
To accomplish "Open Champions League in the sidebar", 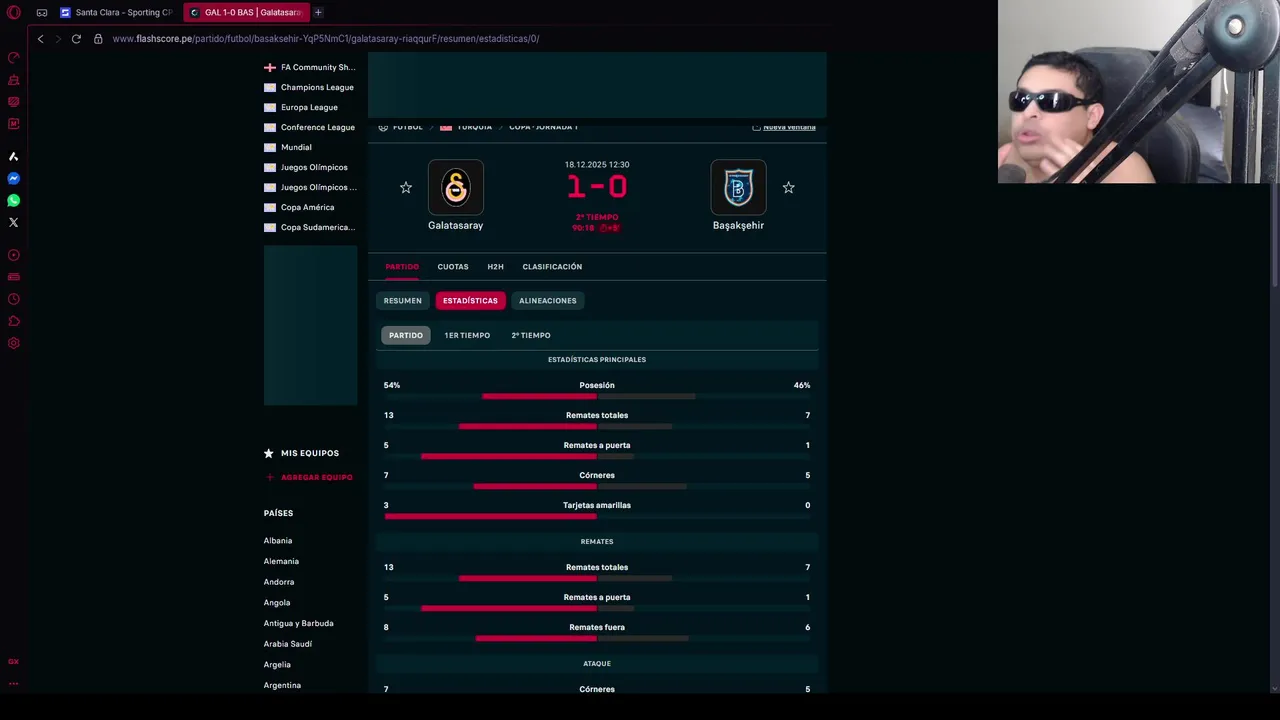I will pyautogui.click(x=317, y=87).
